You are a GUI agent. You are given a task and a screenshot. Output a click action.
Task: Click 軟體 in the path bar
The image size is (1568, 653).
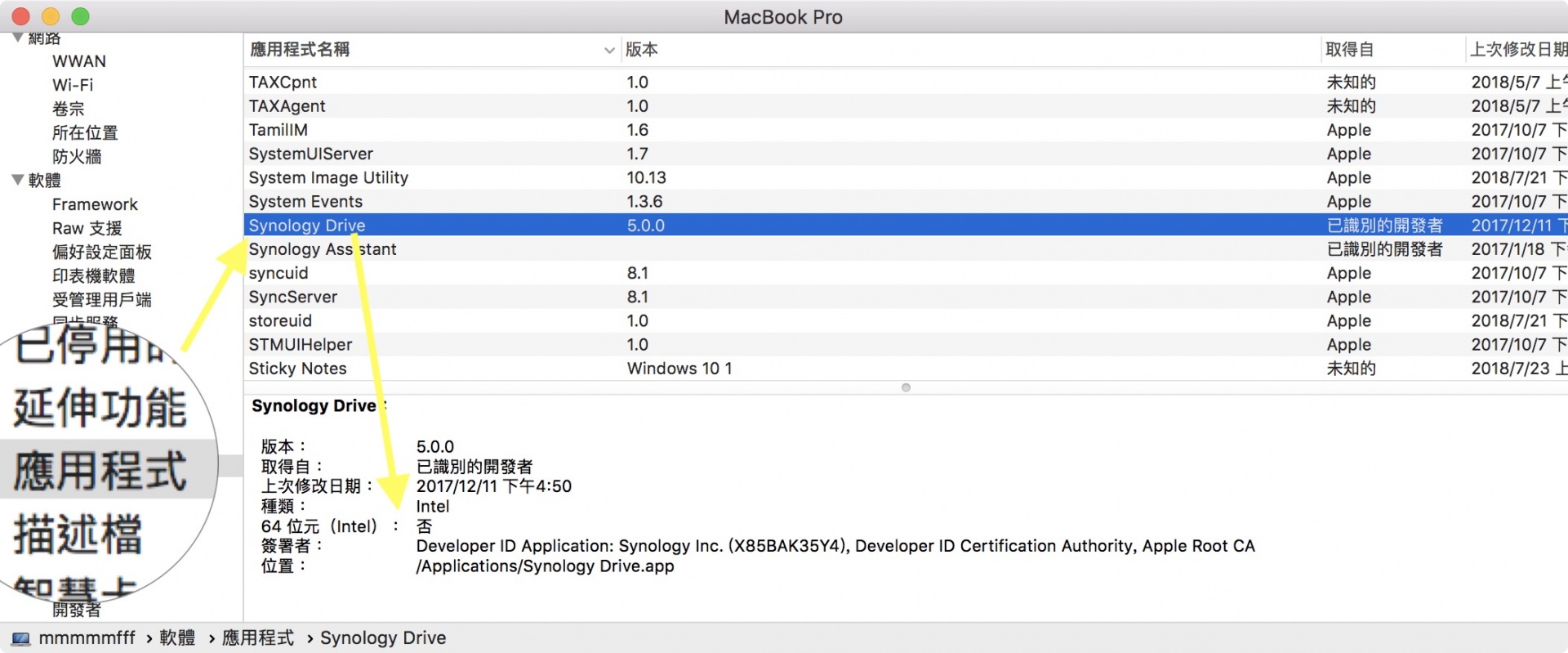click(x=177, y=638)
